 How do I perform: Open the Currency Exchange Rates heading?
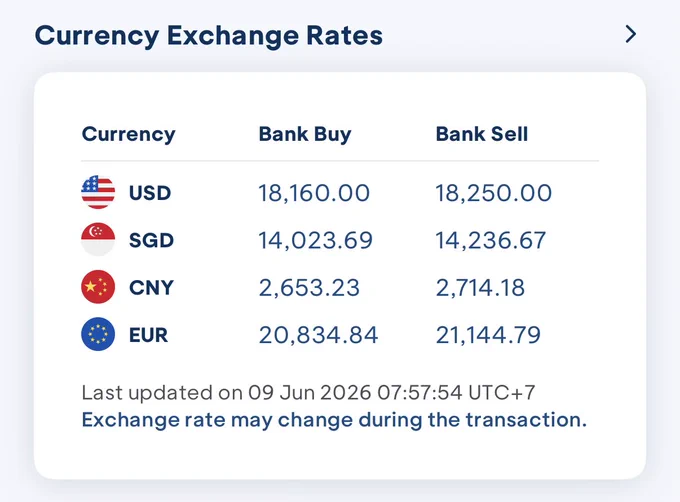(209, 35)
